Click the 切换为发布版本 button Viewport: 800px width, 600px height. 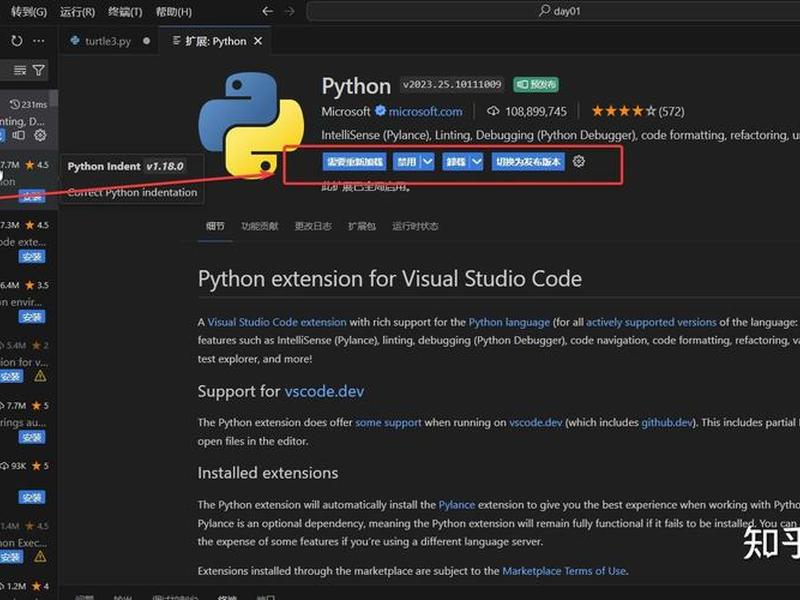point(528,162)
